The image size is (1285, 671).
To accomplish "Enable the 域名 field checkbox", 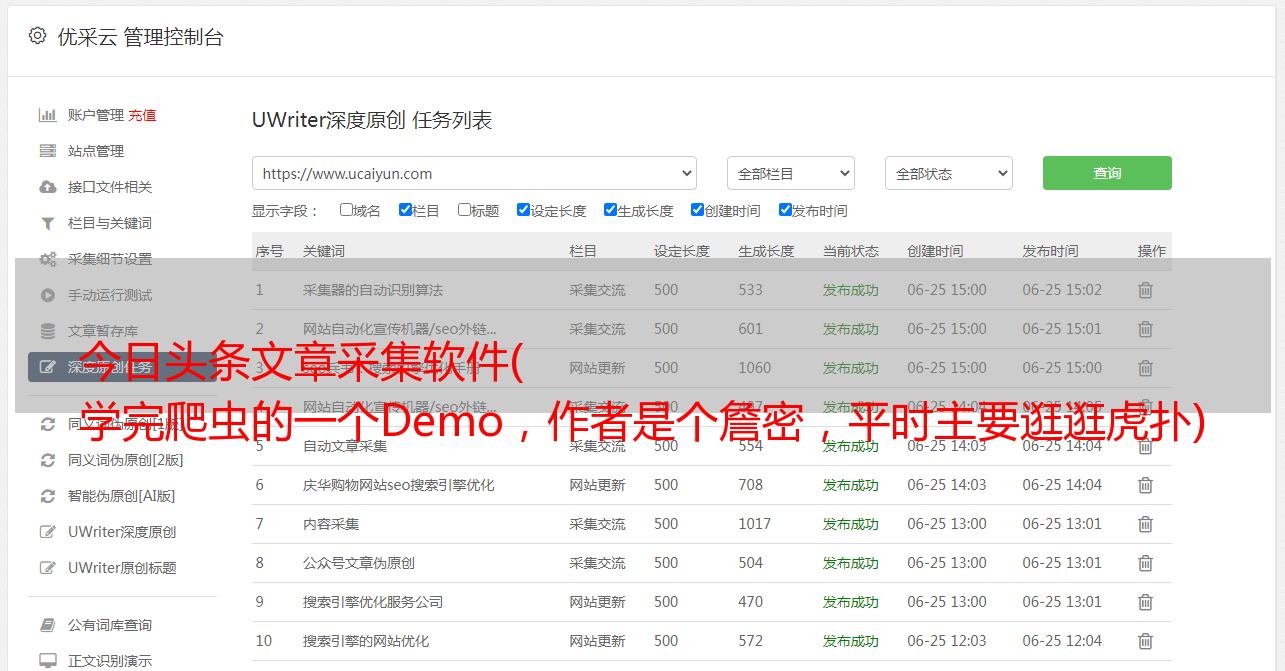I will (x=346, y=210).
